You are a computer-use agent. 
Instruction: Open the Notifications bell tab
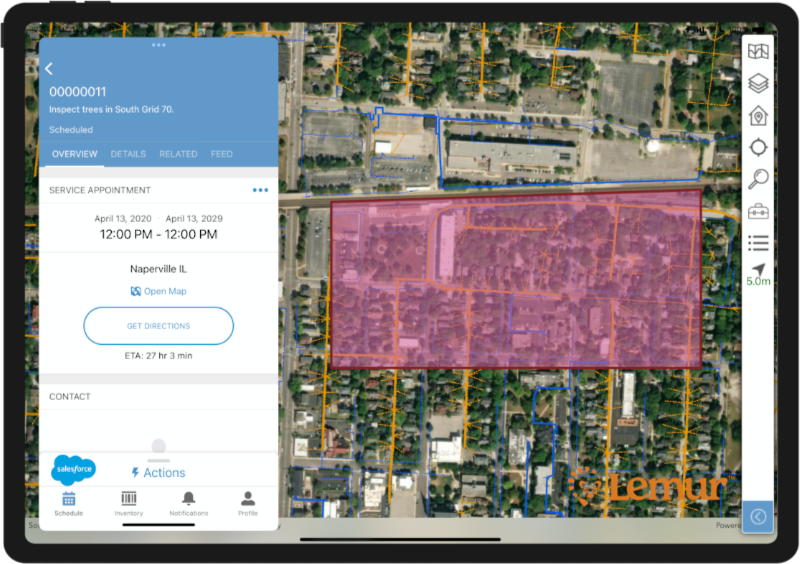point(188,502)
